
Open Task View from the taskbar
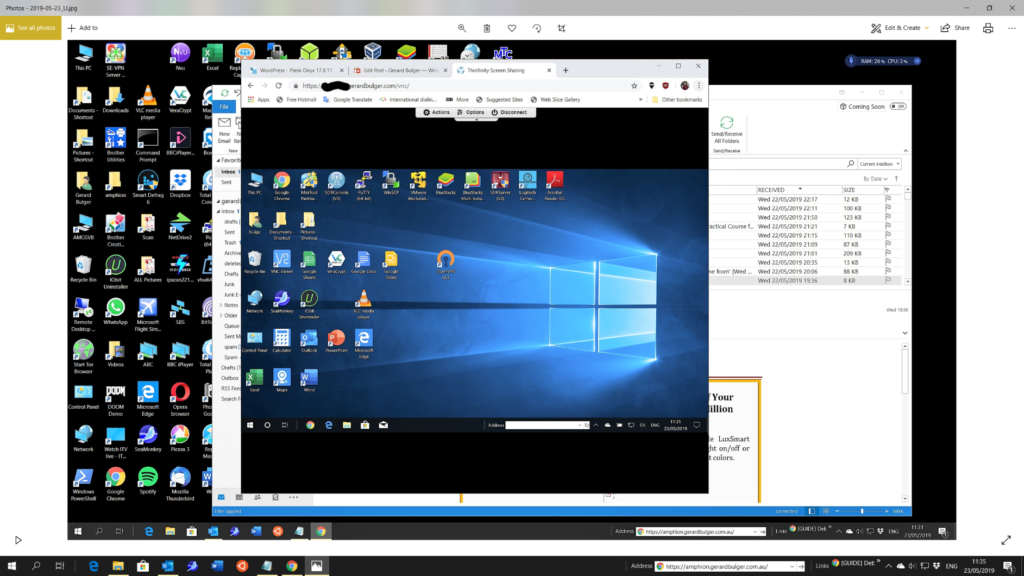click(60, 566)
